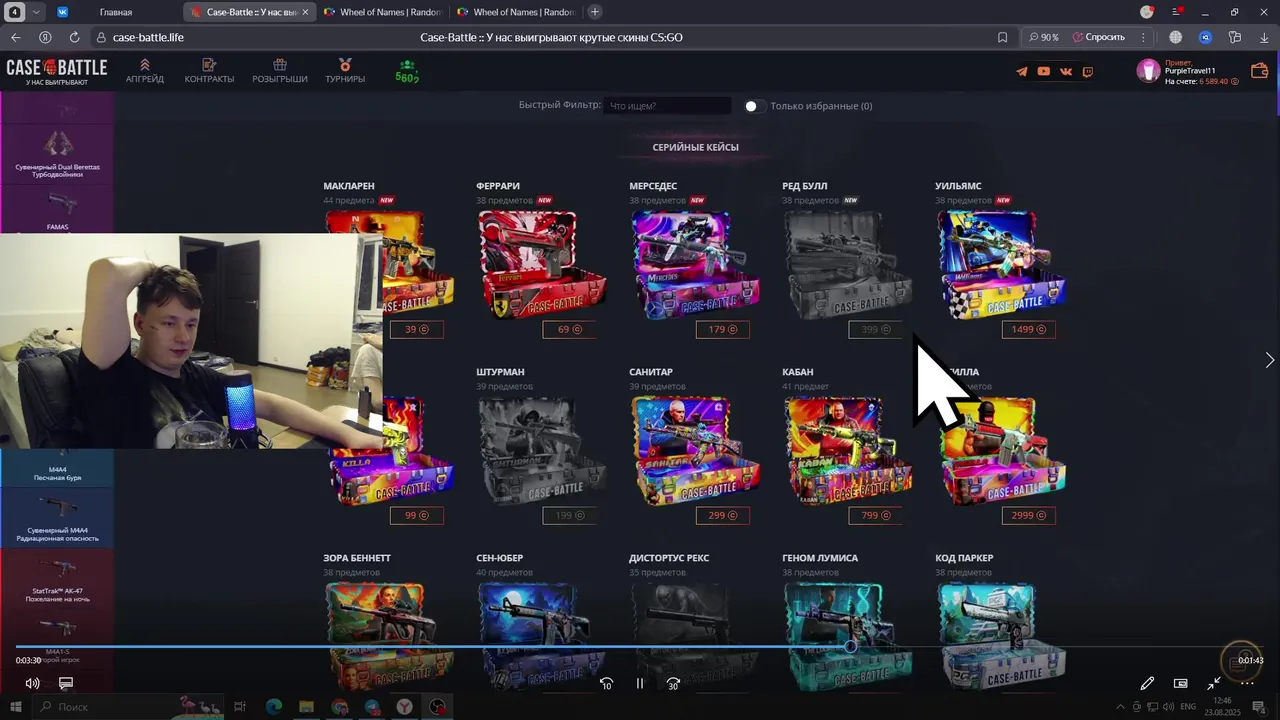Open Yandex Browser from the taskbar
This screenshot has height=720, width=1280.
click(404, 707)
